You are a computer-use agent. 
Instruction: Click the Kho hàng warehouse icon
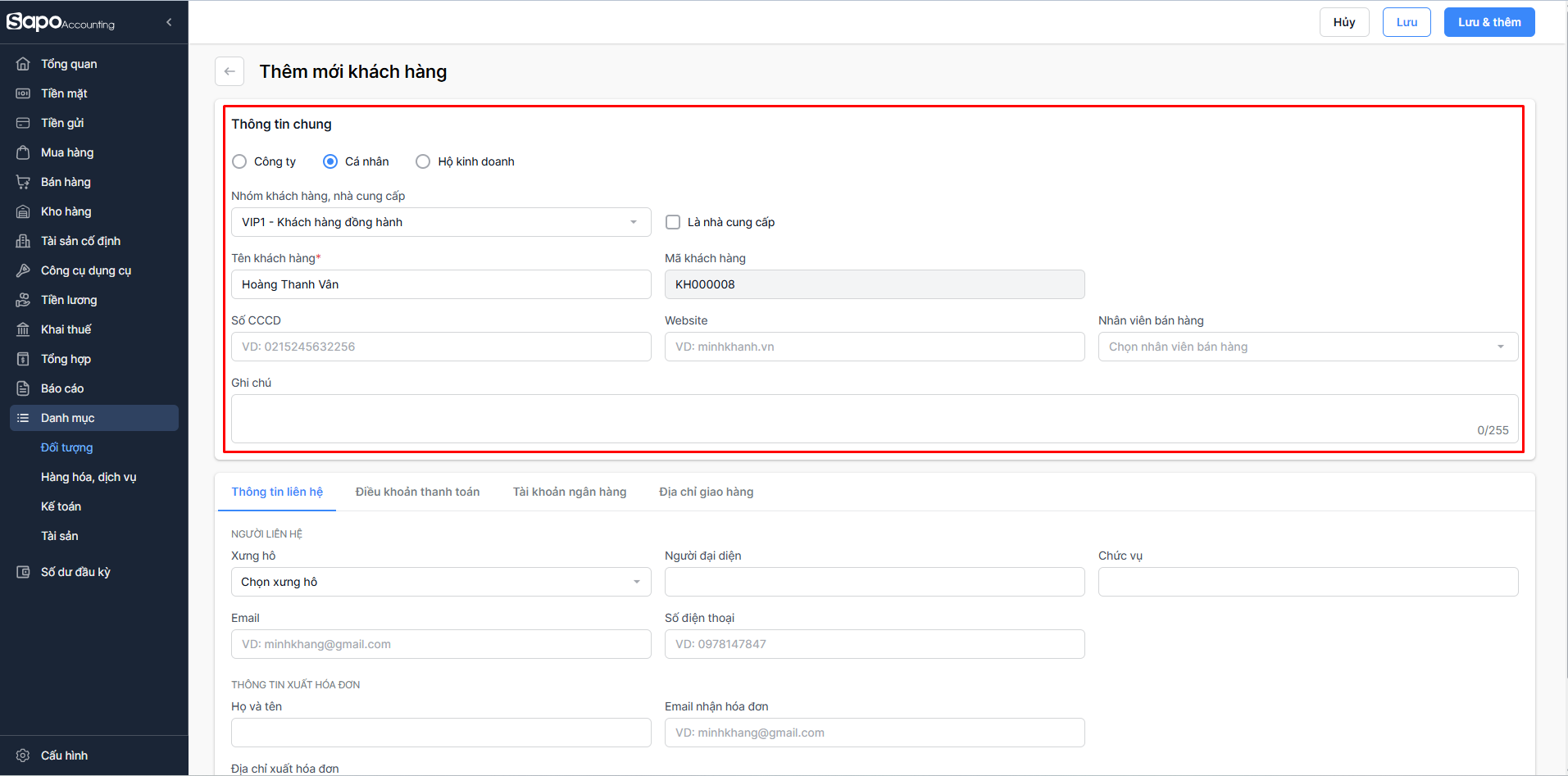click(23, 211)
